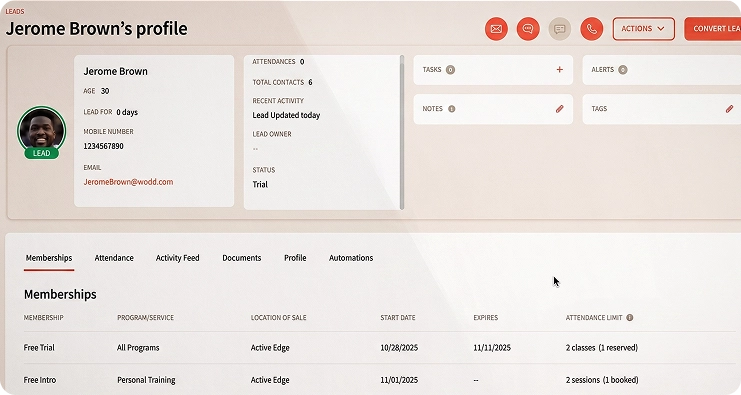This screenshot has height=395, width=741.
Task: Open JeromeBrown@wodd.com email link
Action: point(128,182)
